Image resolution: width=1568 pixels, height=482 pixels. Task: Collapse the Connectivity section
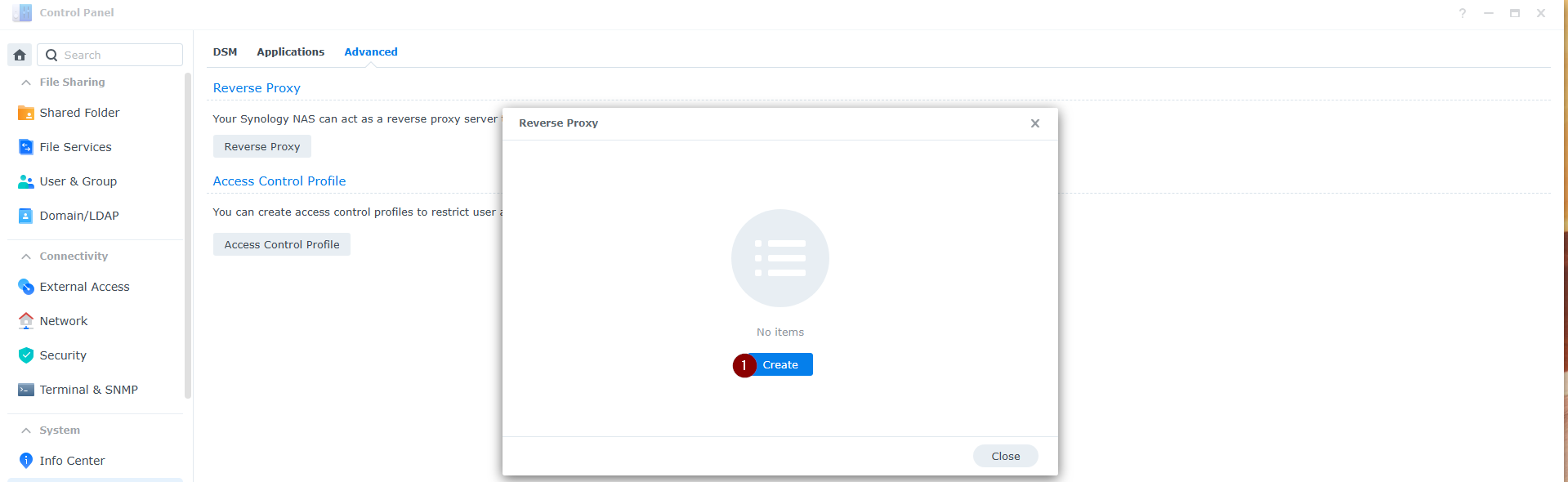click(x=26, y=257)
